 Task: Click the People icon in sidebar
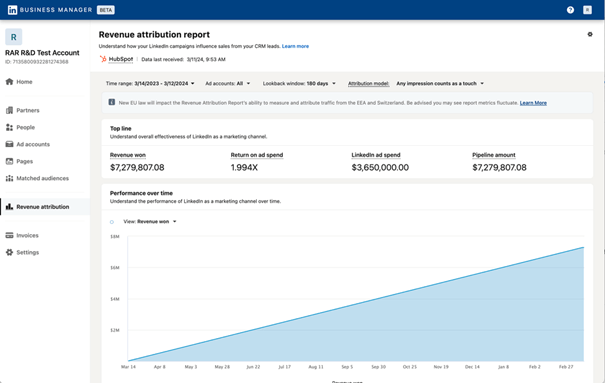coord(9,127)
